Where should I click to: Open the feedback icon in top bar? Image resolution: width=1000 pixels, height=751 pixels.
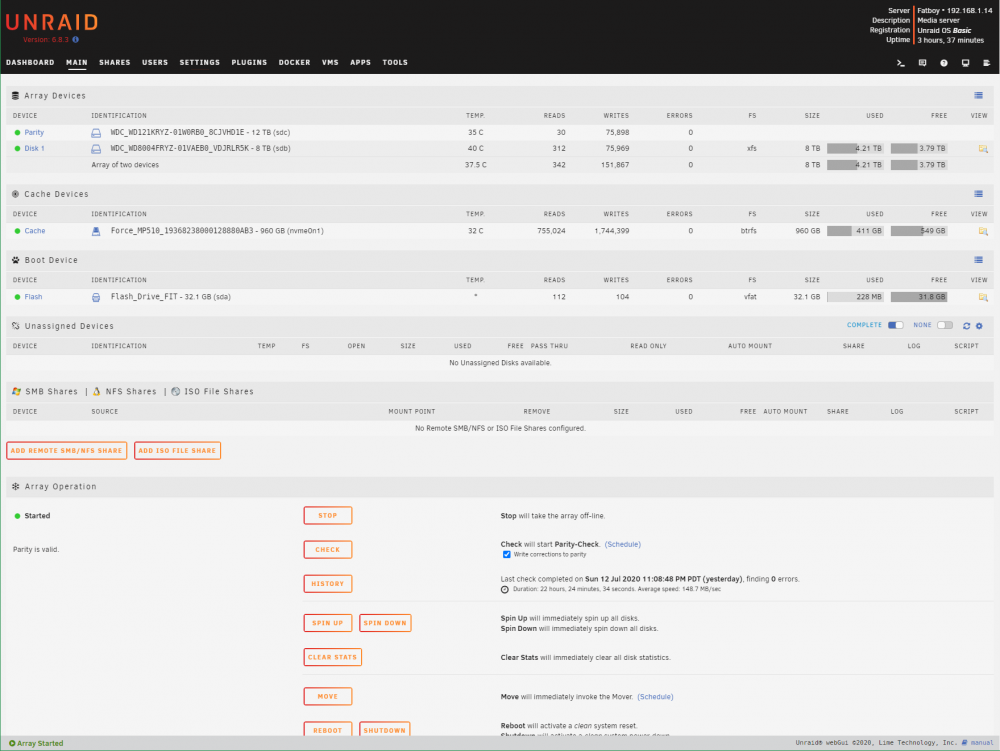pos(922,63)
